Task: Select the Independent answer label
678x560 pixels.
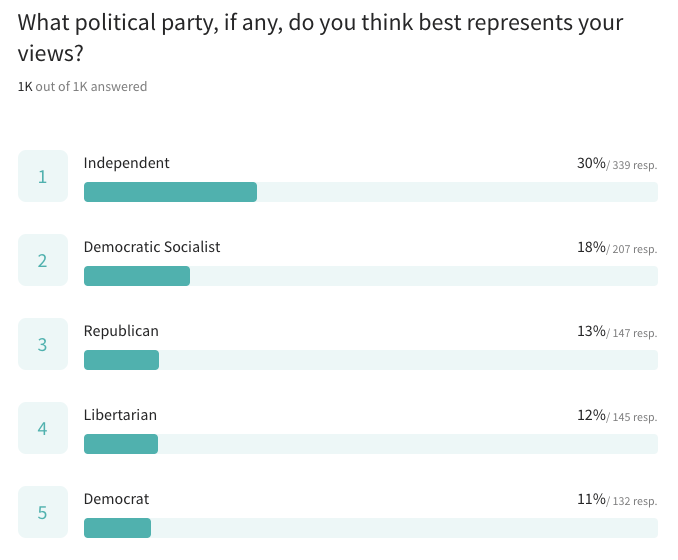Action: pos(126,163)
